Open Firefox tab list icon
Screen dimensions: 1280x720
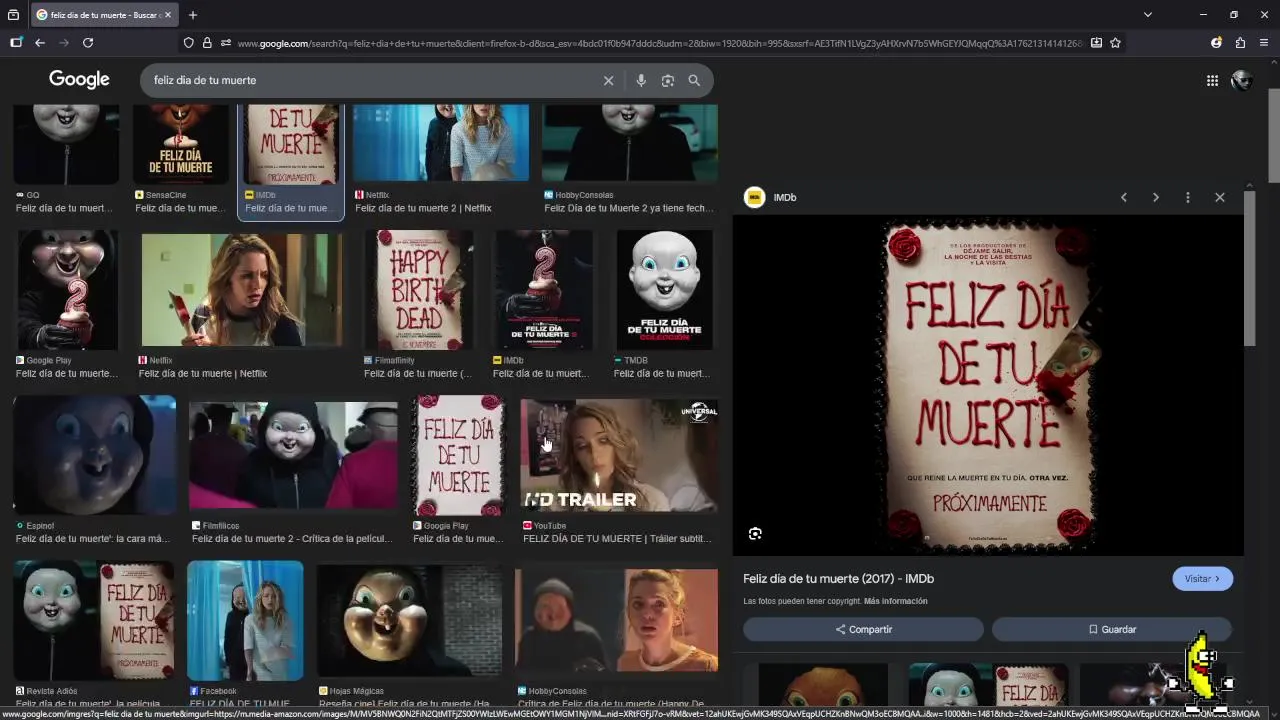click(14, 15)
